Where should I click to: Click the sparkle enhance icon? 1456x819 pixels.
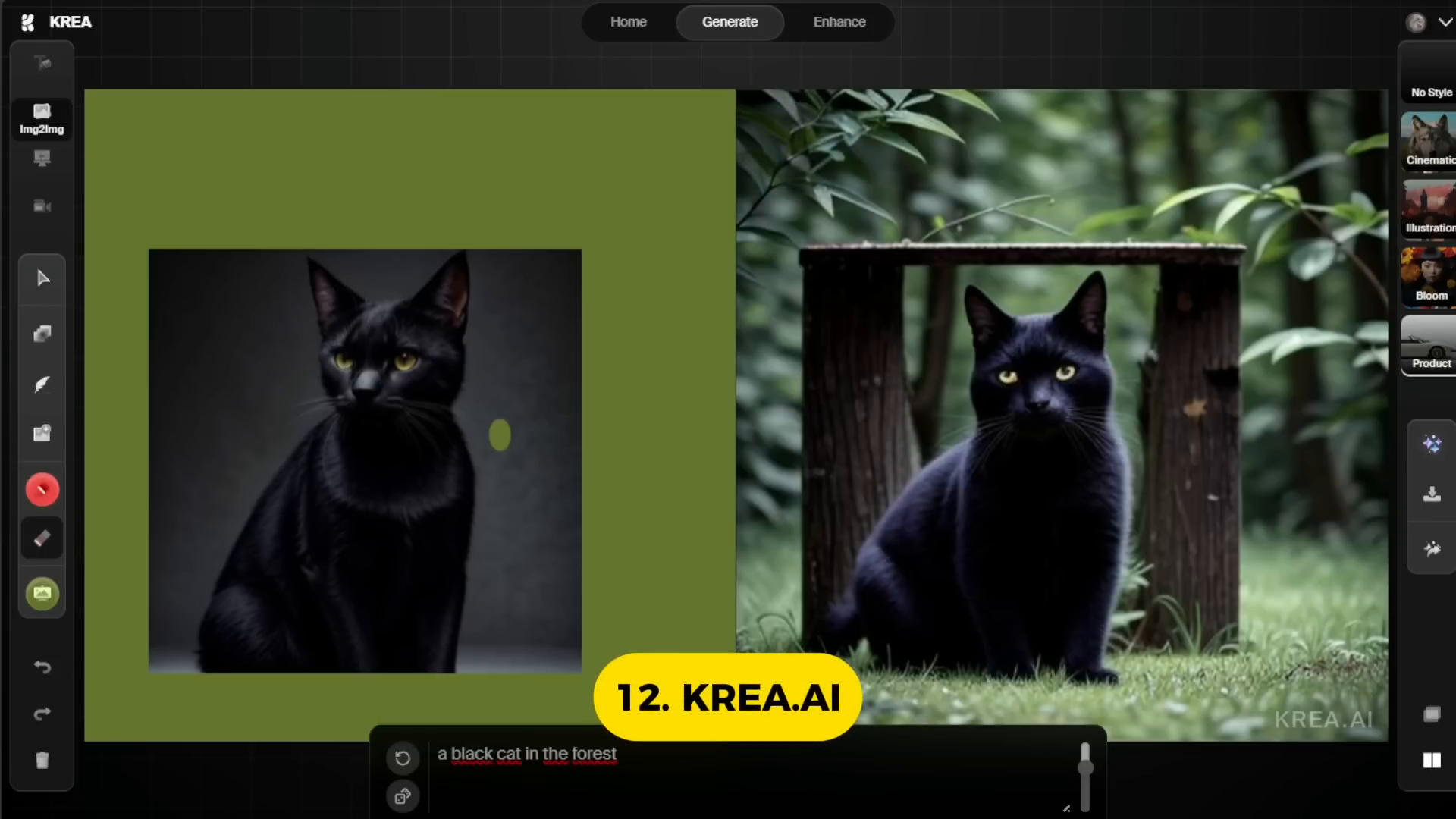tap(1432, 444)
